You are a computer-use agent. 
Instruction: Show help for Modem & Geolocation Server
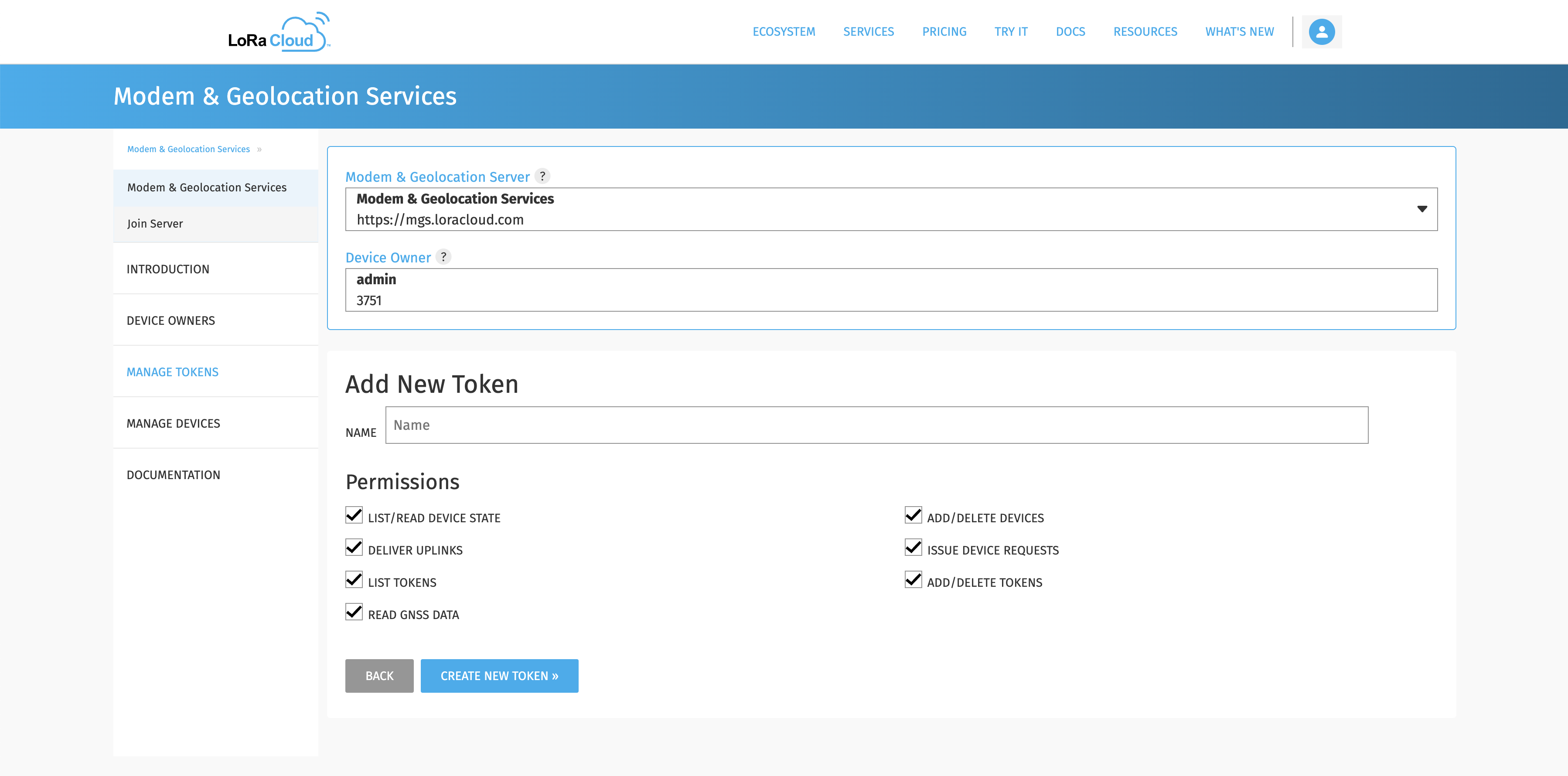click(x=542, y=176)
